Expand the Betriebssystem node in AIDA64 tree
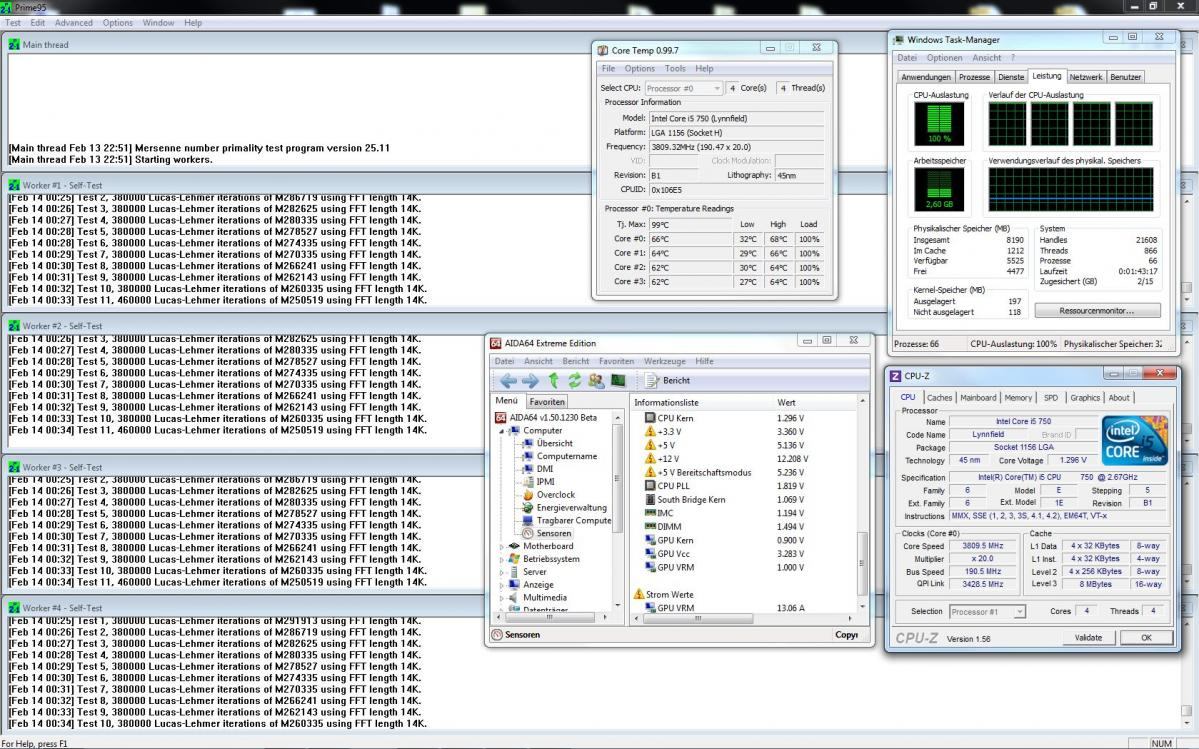Viewport: 1199px width, 749px height. tap(502, 559)
